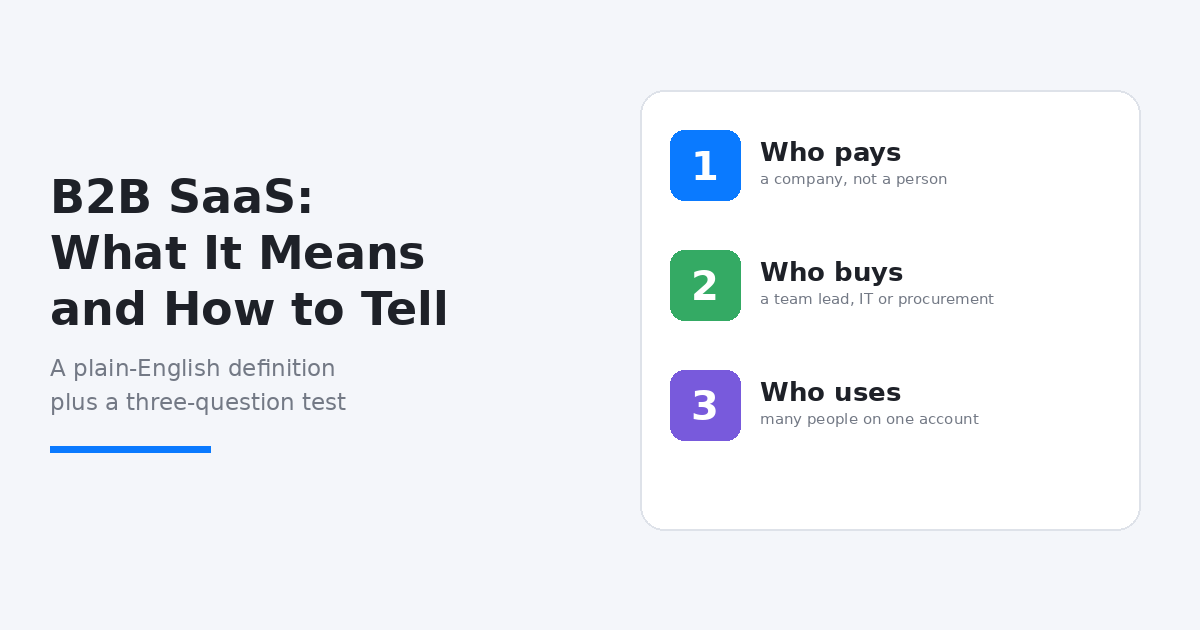Image resolution: width=1200 pixels, height=630 pixels.
Task: Click "a company, not a person" text
Action: 853,180
